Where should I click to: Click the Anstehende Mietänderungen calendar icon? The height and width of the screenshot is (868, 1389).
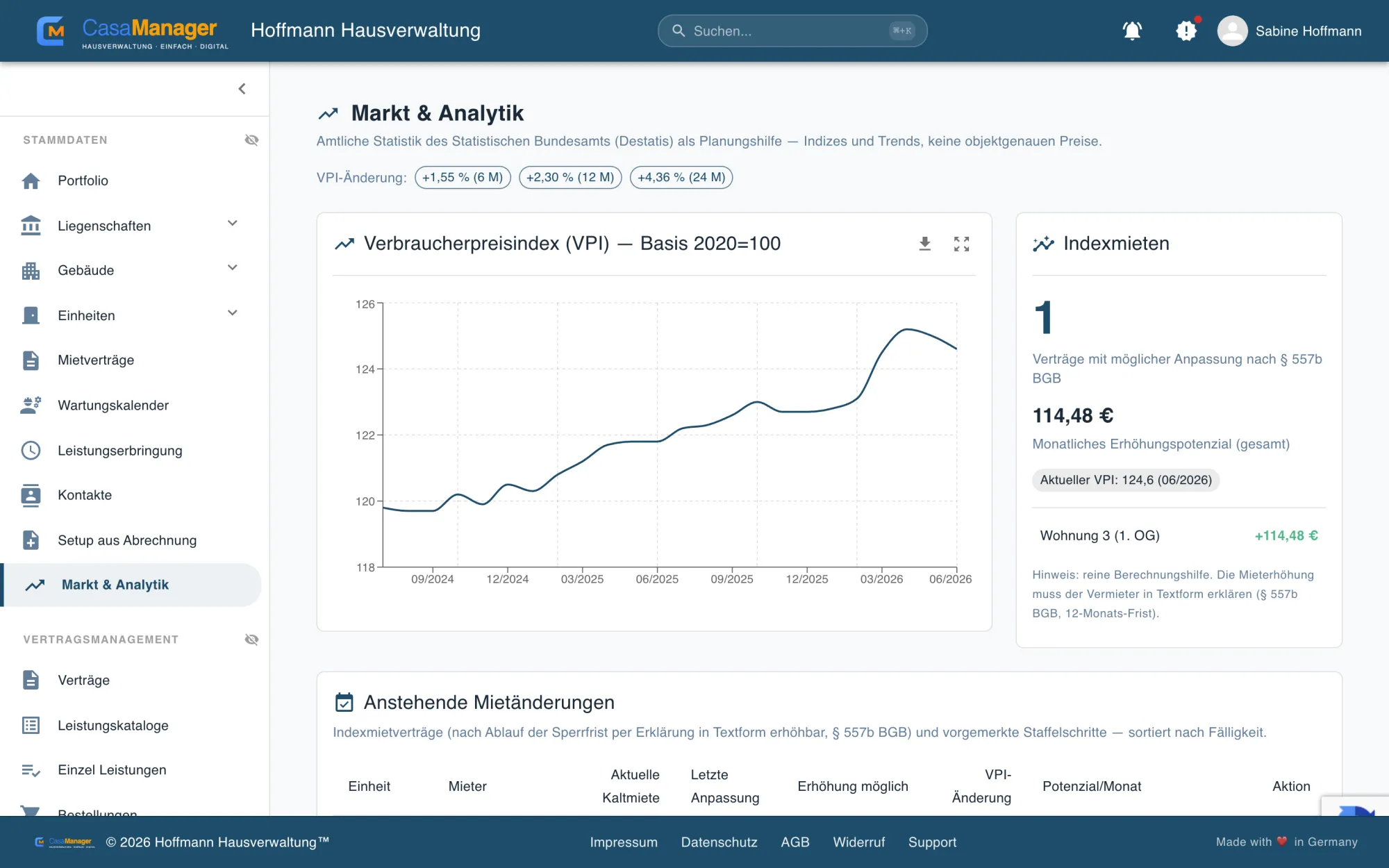pos(344,703)
